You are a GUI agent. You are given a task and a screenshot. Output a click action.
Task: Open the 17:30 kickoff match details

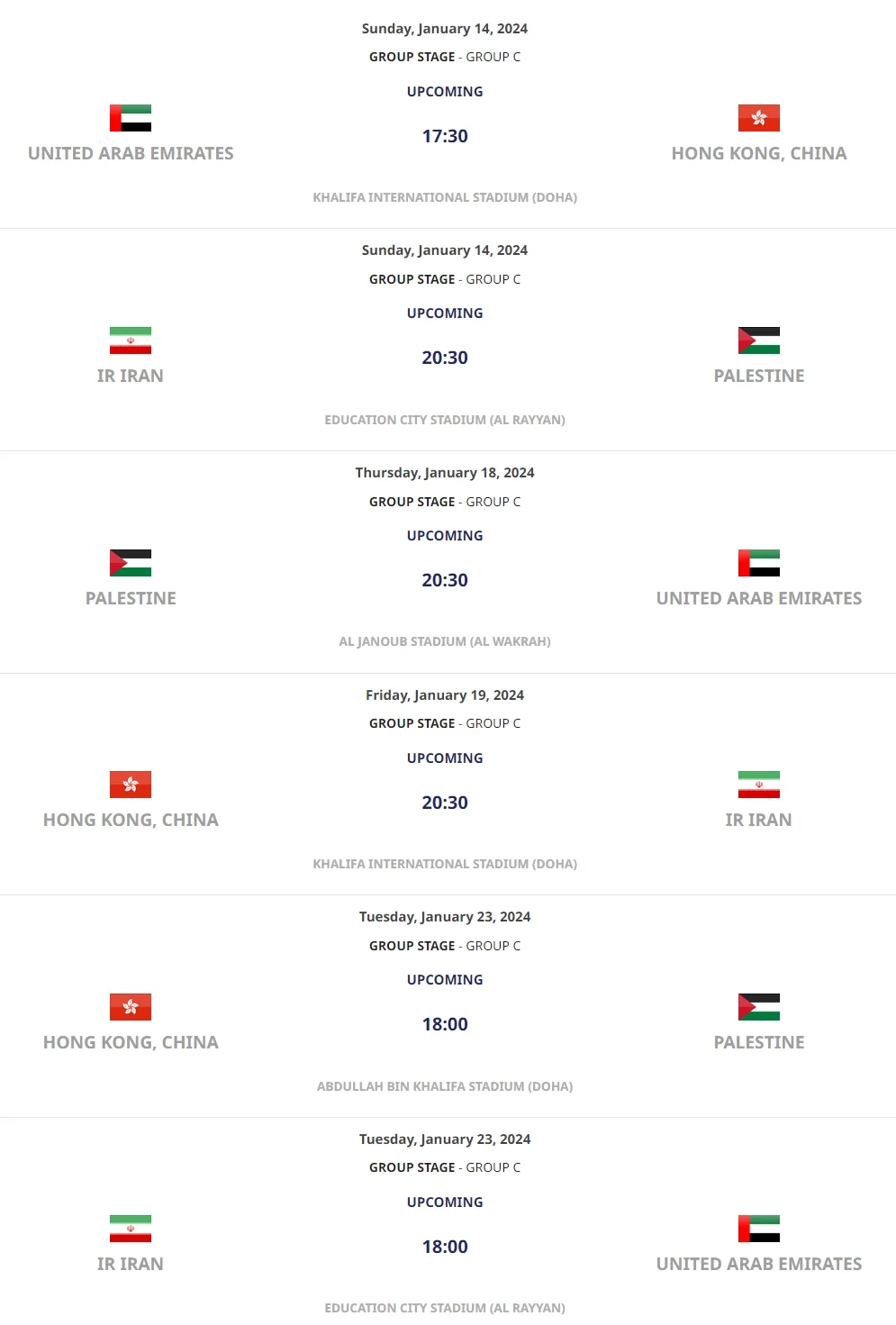(445, 136)
